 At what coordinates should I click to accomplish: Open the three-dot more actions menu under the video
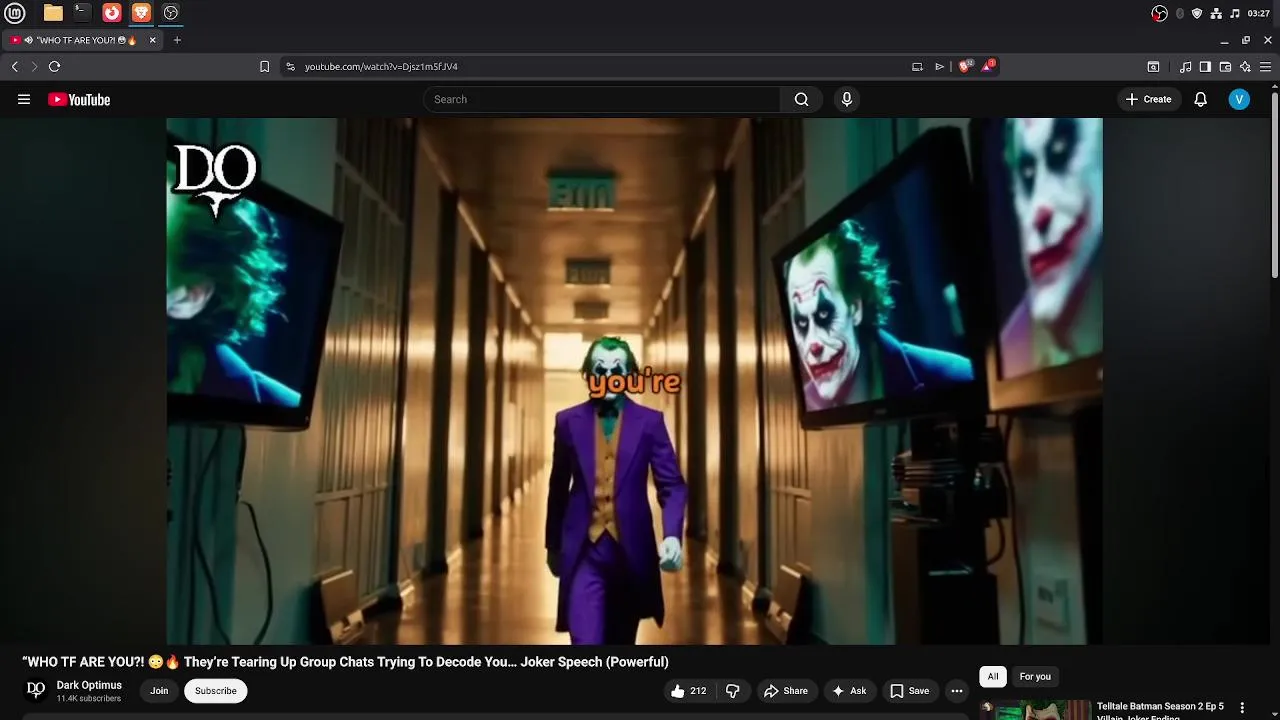click(957, 691)
